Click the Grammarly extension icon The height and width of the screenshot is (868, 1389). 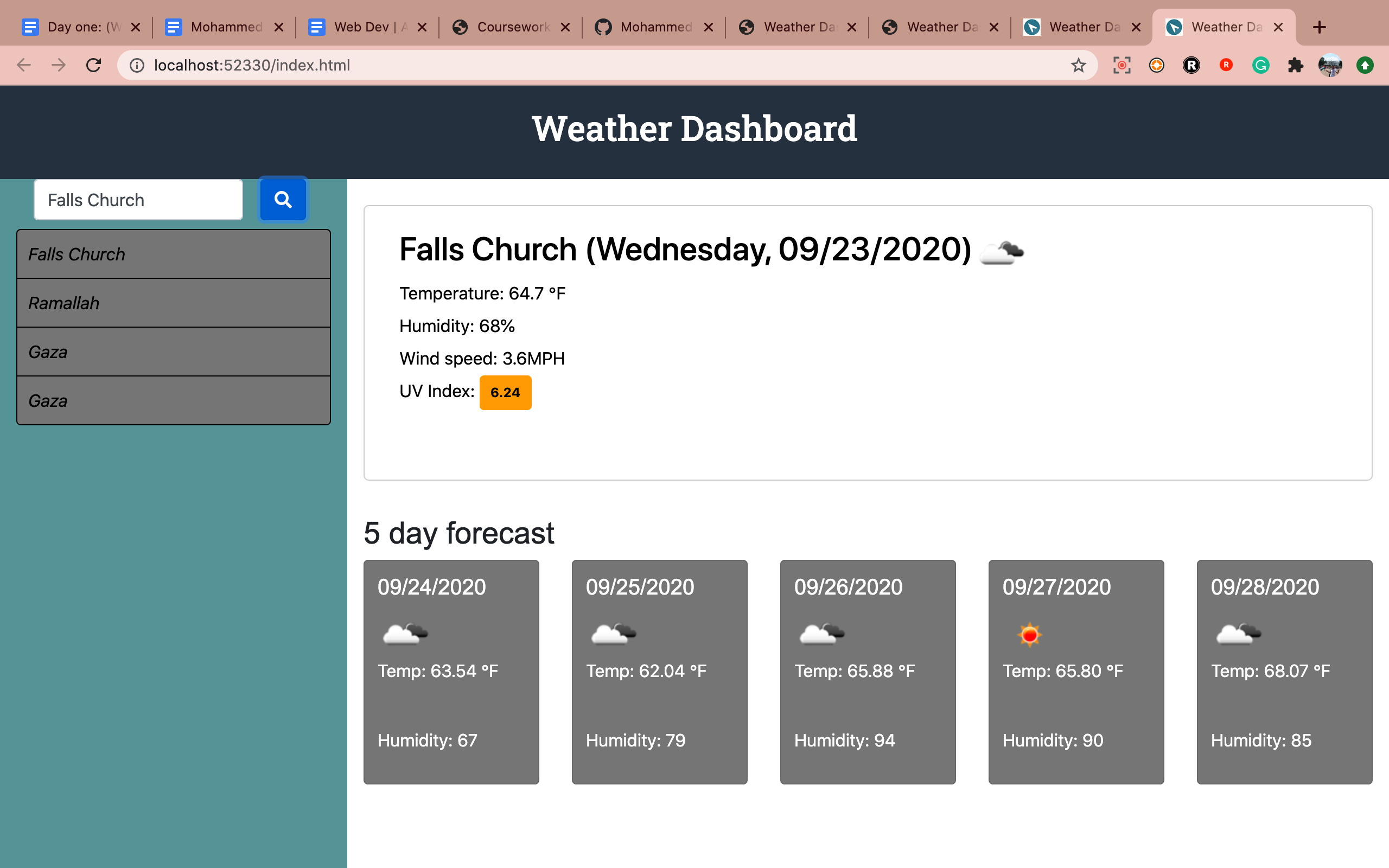1260,65
